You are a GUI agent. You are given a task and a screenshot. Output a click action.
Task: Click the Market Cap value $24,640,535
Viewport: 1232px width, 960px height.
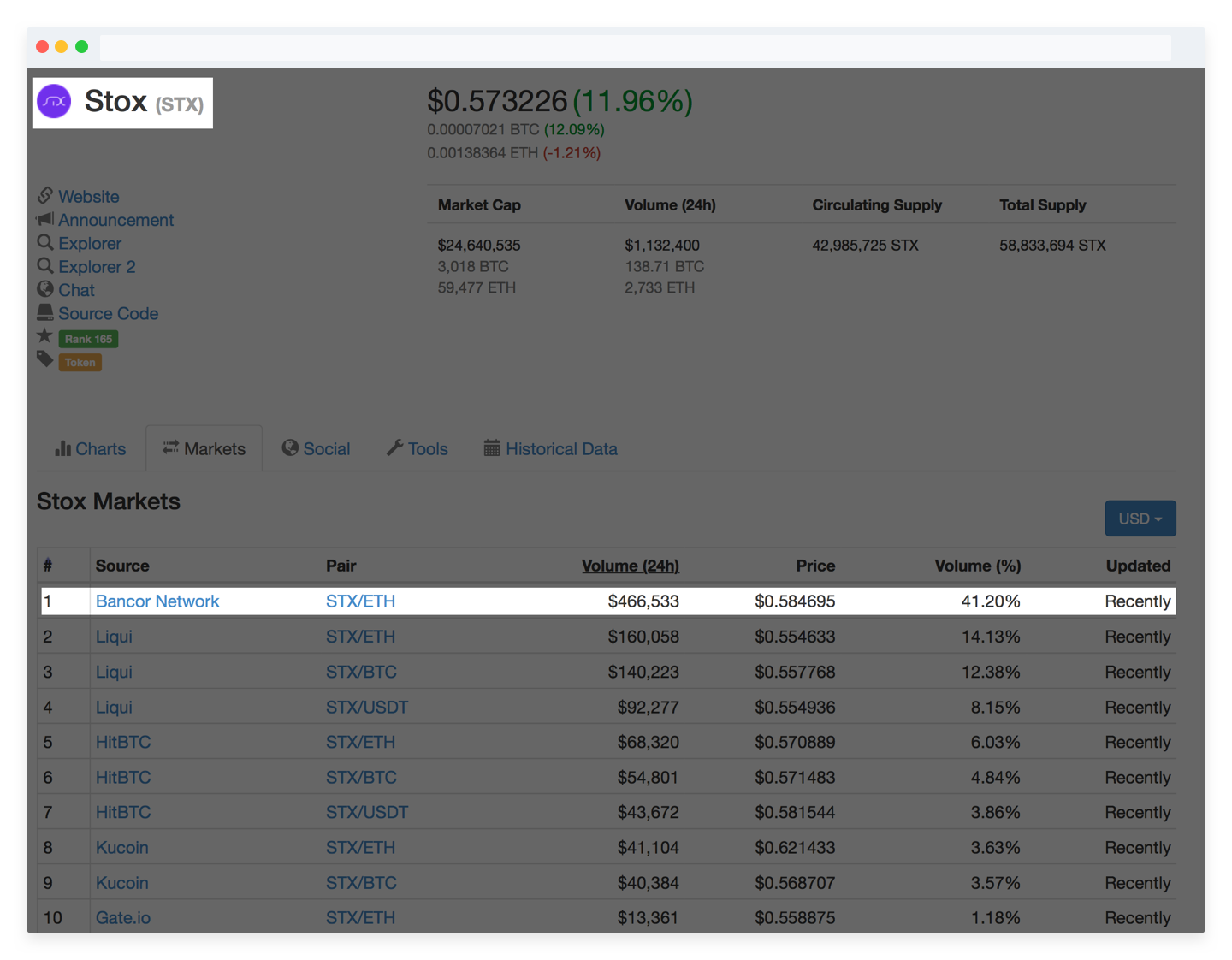(479, 245)
